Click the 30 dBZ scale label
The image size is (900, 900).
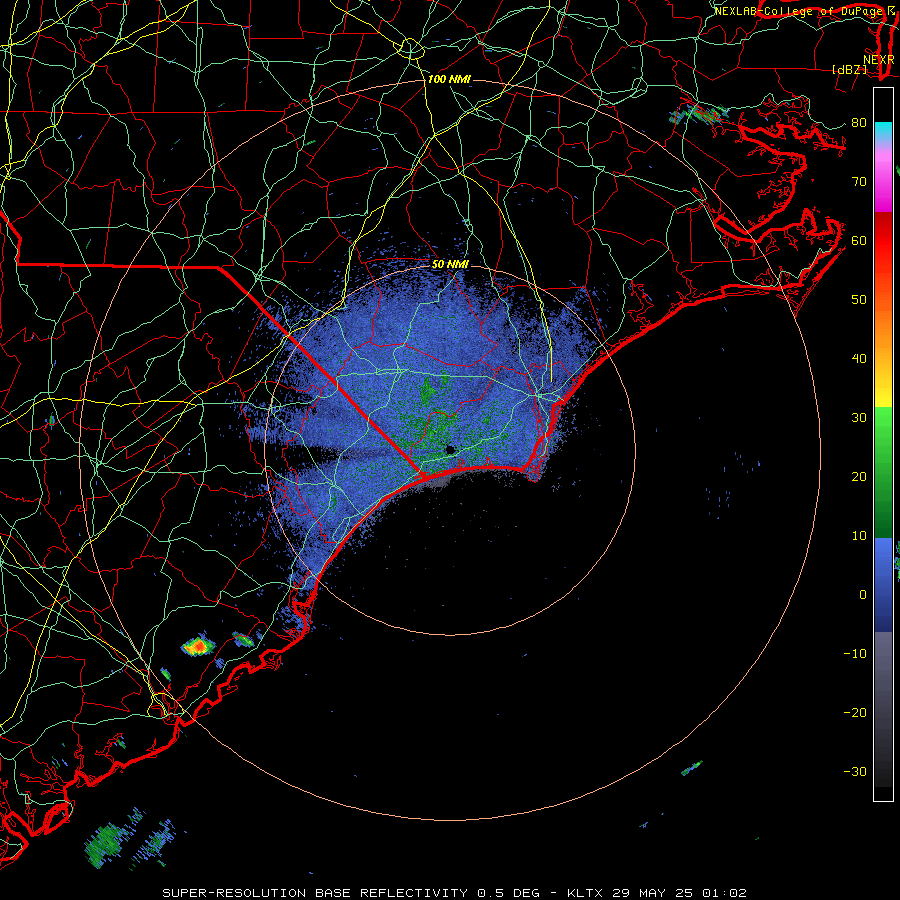click(x=859, y=417)
